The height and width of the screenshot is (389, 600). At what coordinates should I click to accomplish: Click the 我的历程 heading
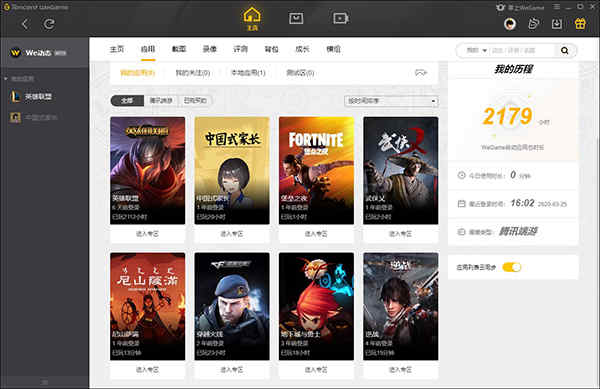coord(514,69)
